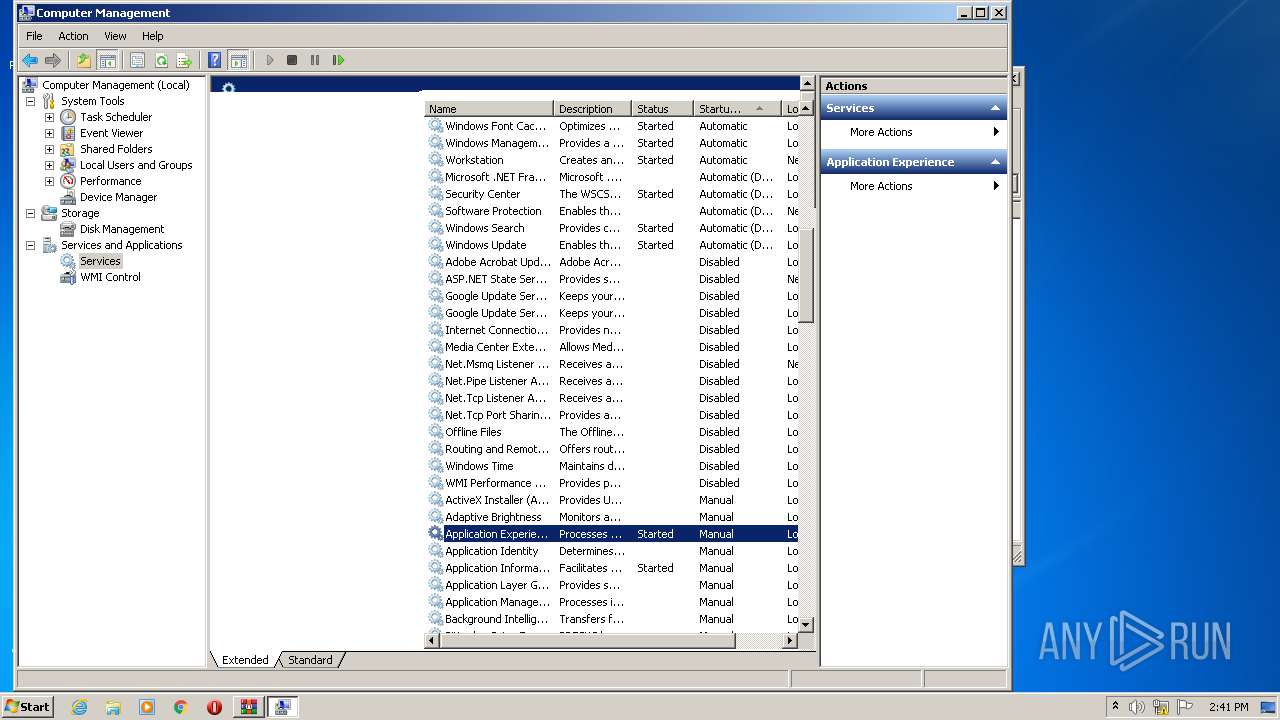Image resolution: width=1280 pixels, height=720 pixels.
Task: Expand the Event Viewer node
Action: [x=49, y=133]
